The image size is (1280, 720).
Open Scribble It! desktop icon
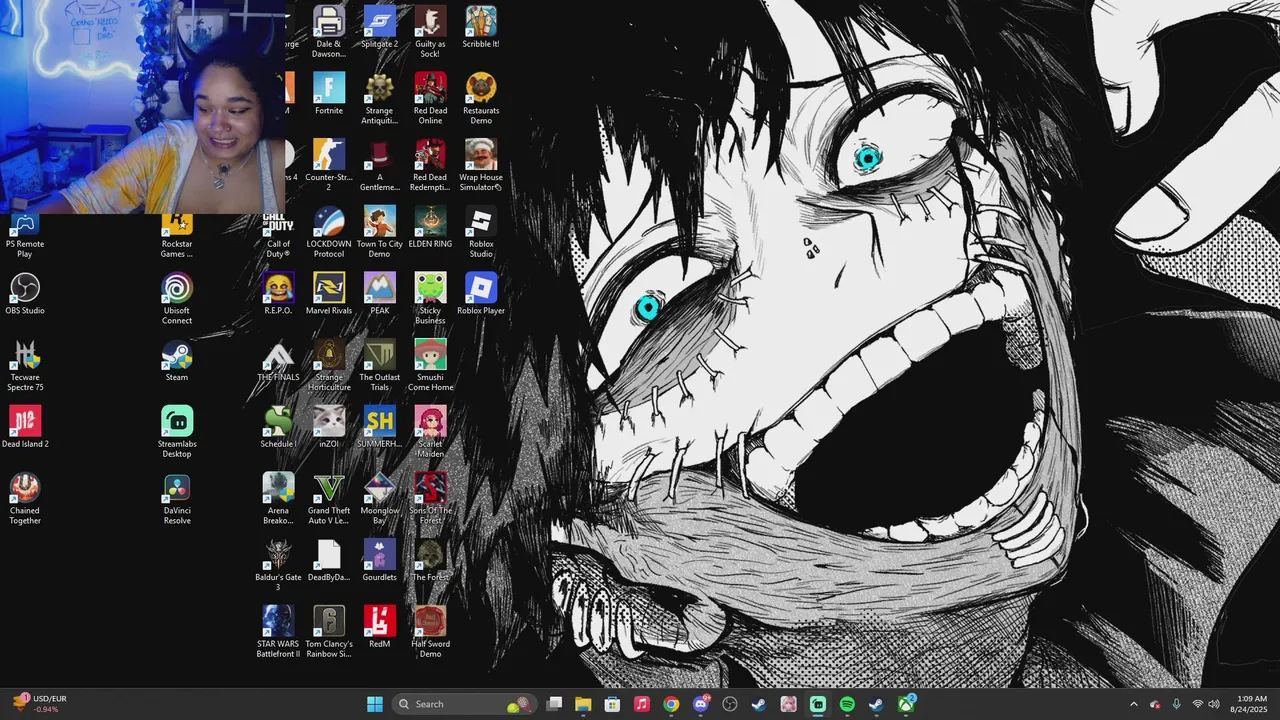click(481, 27)
